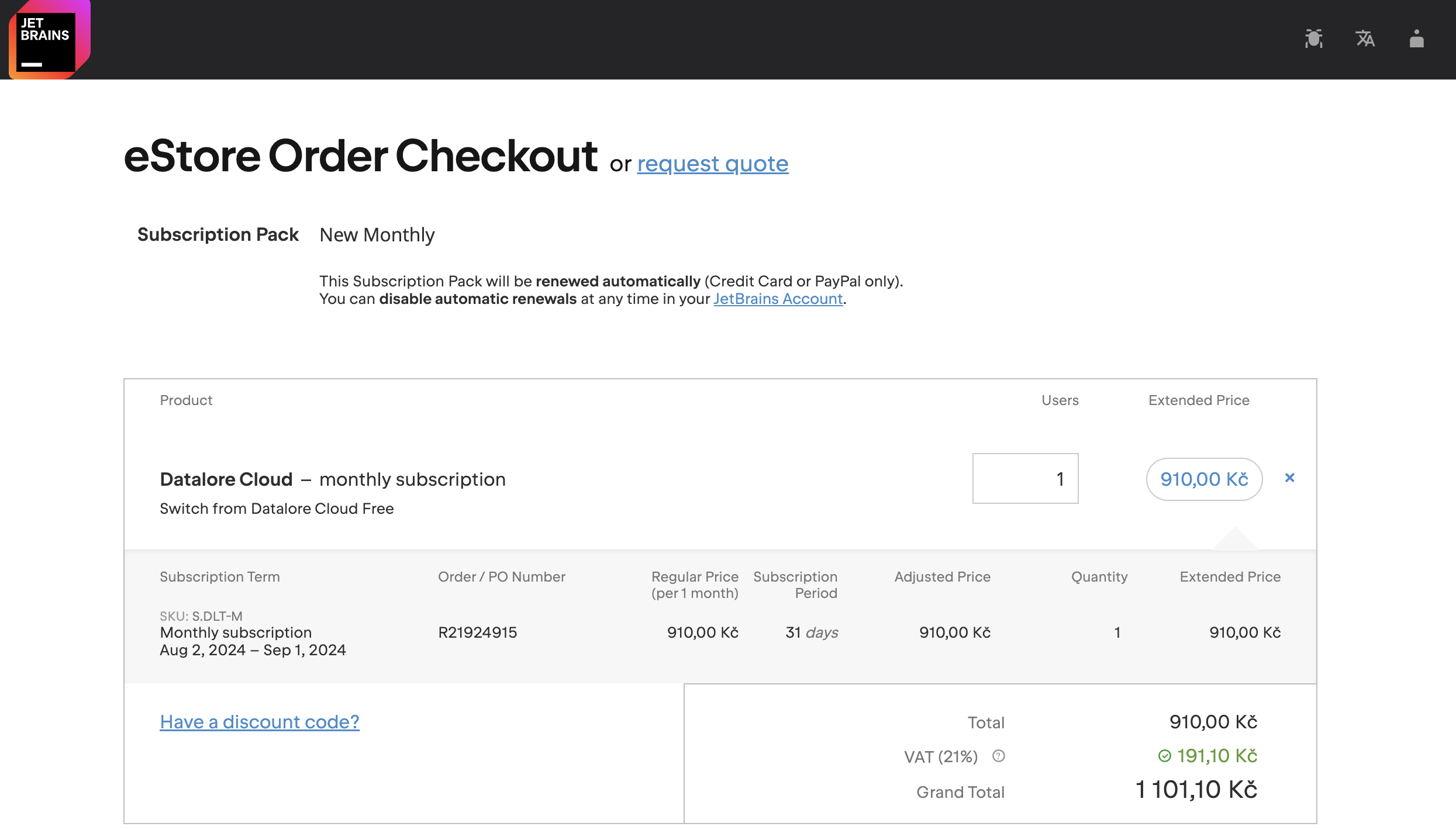Select the Grand Total amount
The height and width of the screenshot is (830, 1456).
click(1196, 789)
